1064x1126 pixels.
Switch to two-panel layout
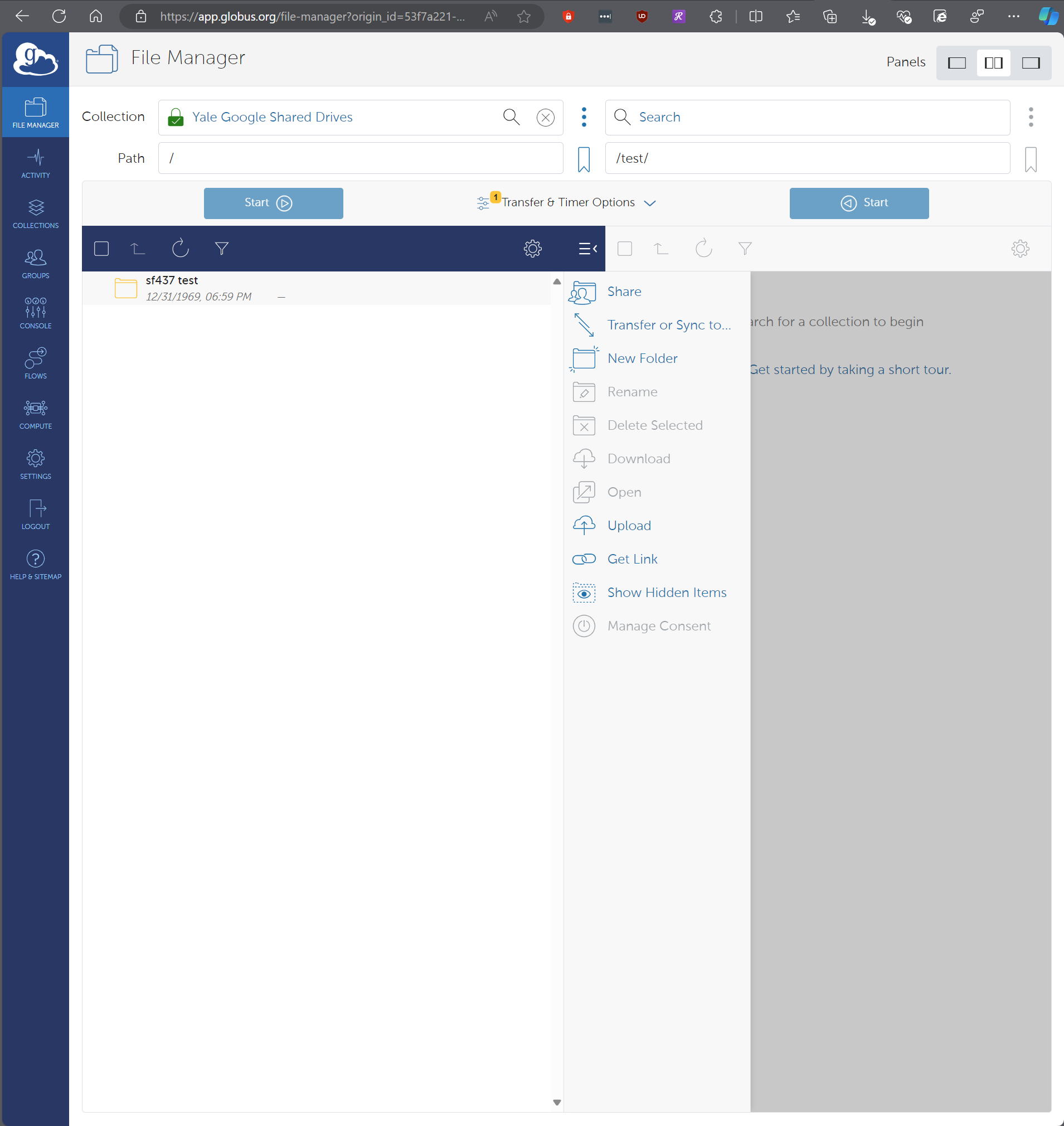click(x=993, y=62)
